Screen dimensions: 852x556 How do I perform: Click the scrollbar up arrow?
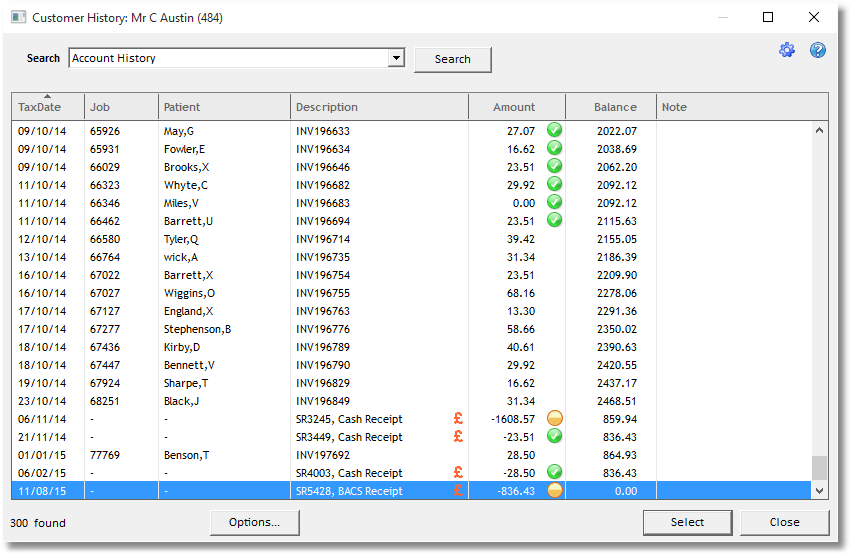(x=819, y=130)
